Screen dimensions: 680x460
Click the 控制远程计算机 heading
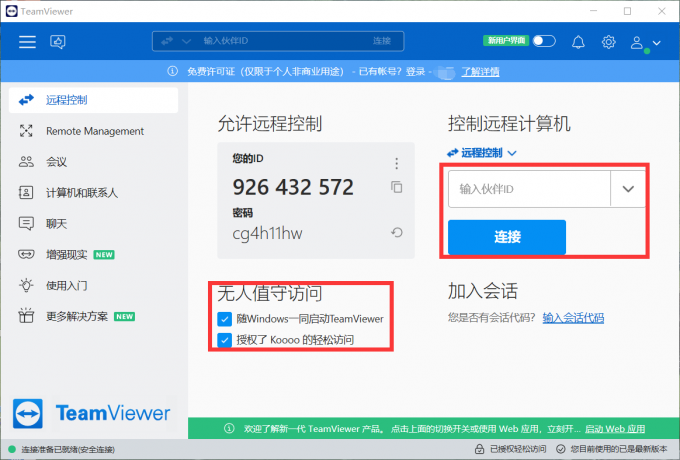(509, 124)
